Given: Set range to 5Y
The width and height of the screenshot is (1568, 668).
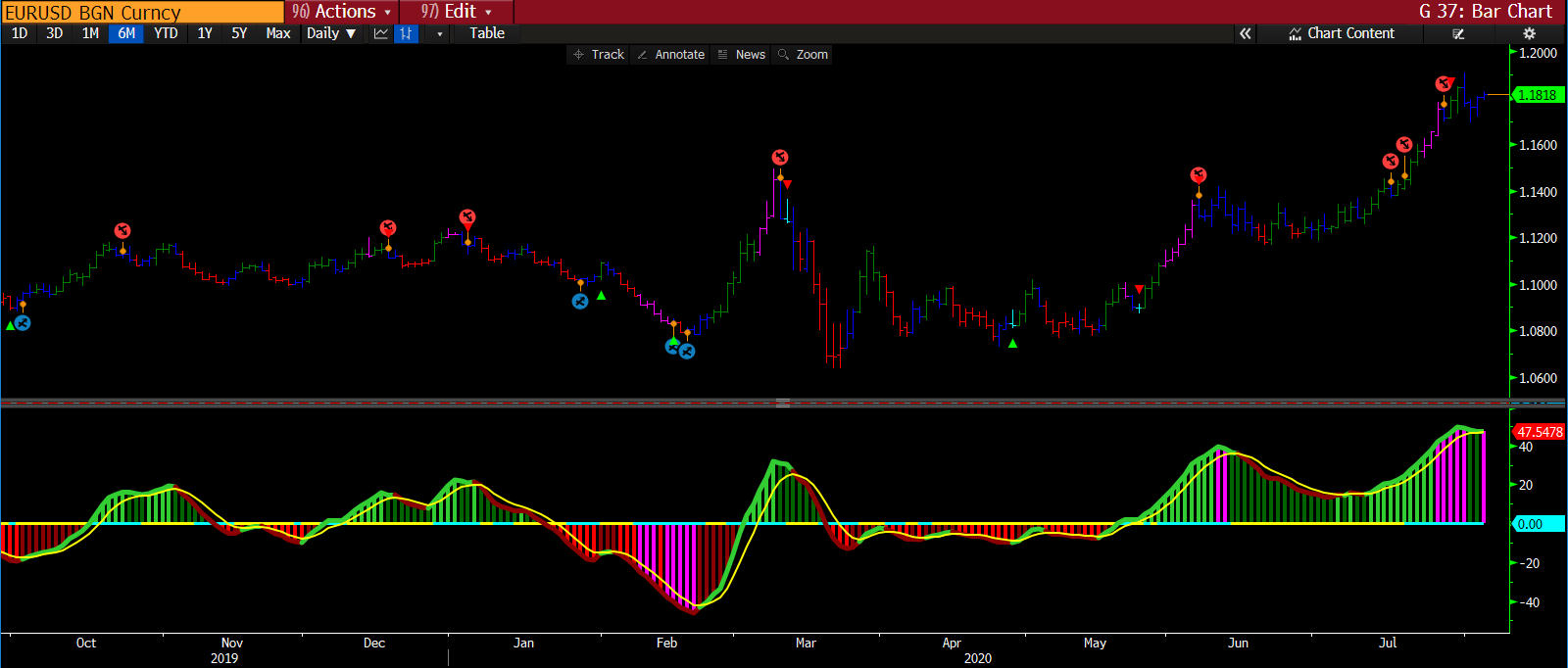Looking at the screenshot, I should (x=239, y=33).
